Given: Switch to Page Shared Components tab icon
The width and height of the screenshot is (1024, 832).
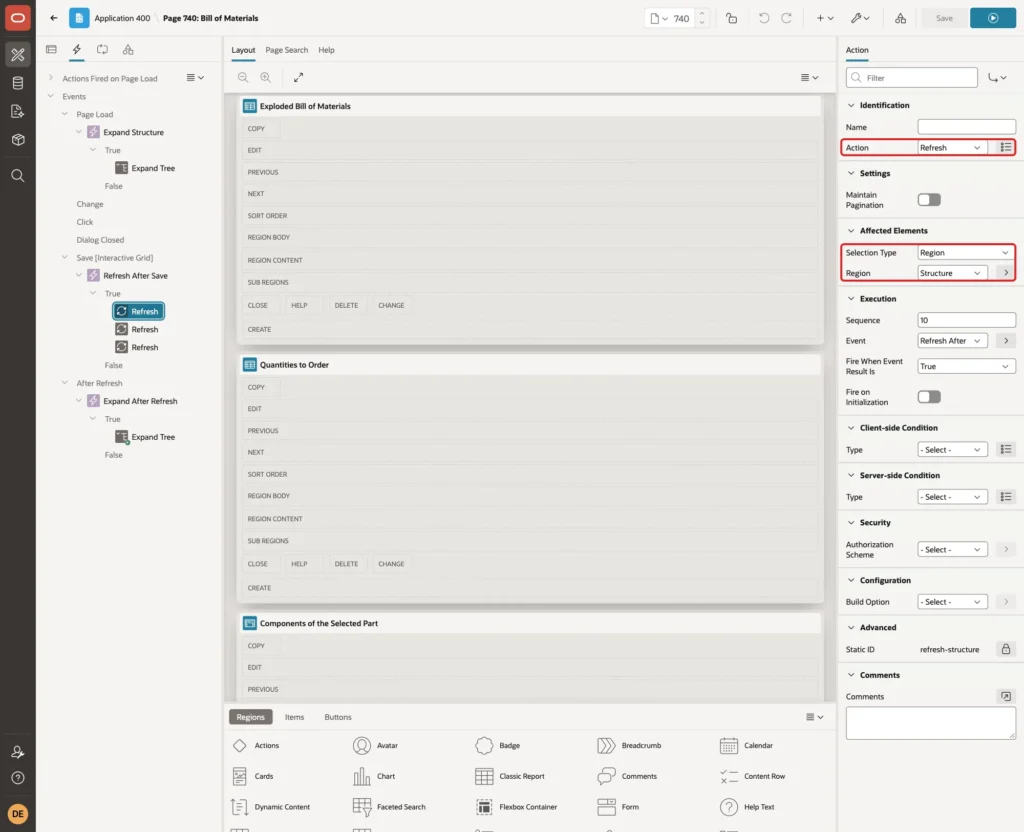Looking at the screenshot, I should [x=128, y=50].
